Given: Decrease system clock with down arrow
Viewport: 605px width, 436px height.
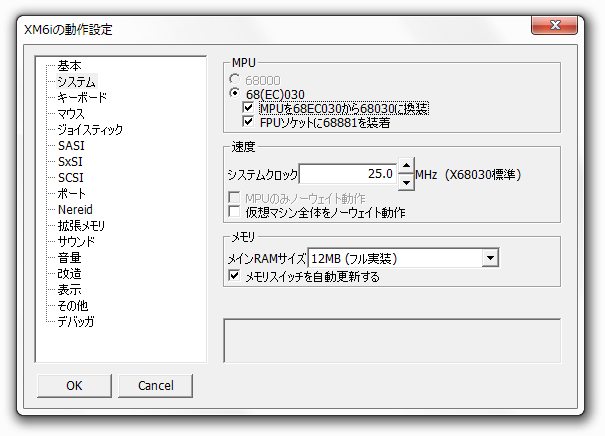Looking at the screenshot, I should (406, 182).
